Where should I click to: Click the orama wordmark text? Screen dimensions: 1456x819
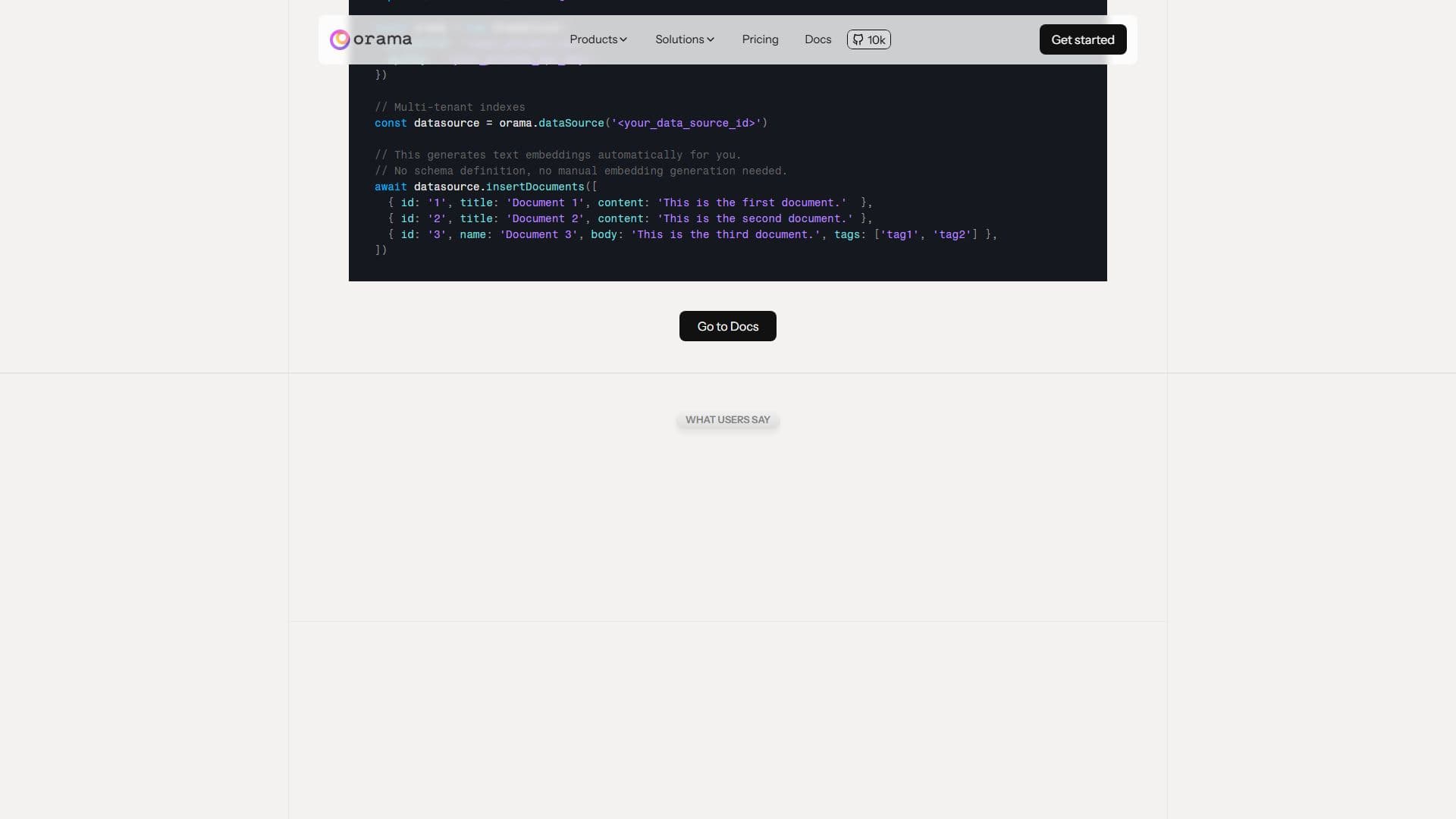point(382,39)
